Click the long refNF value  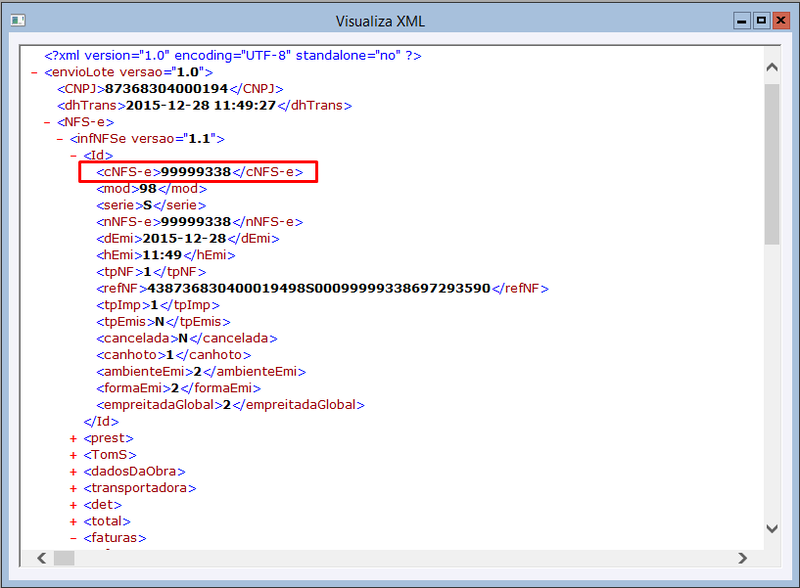319,289
